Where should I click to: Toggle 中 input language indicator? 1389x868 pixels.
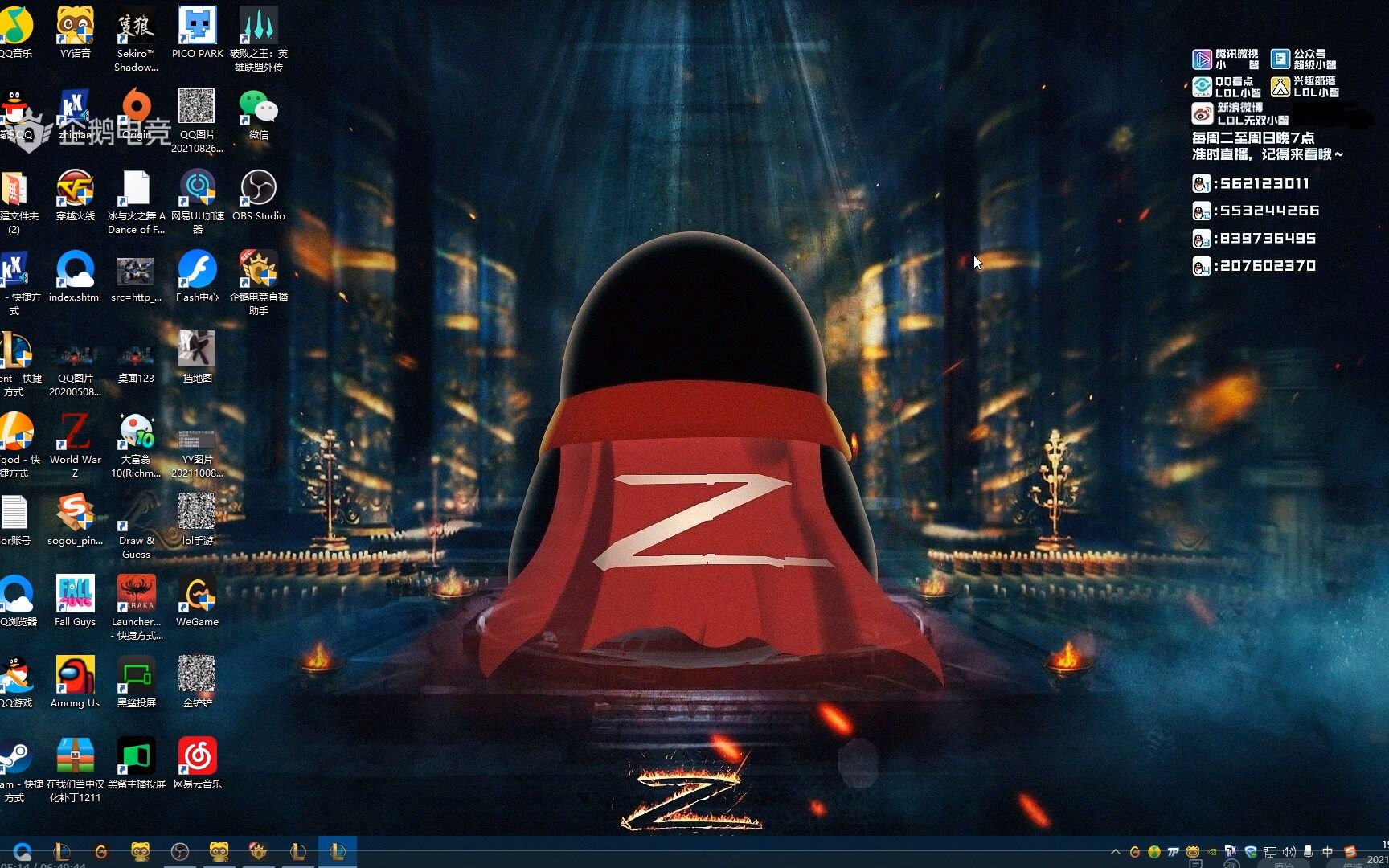1327,852
